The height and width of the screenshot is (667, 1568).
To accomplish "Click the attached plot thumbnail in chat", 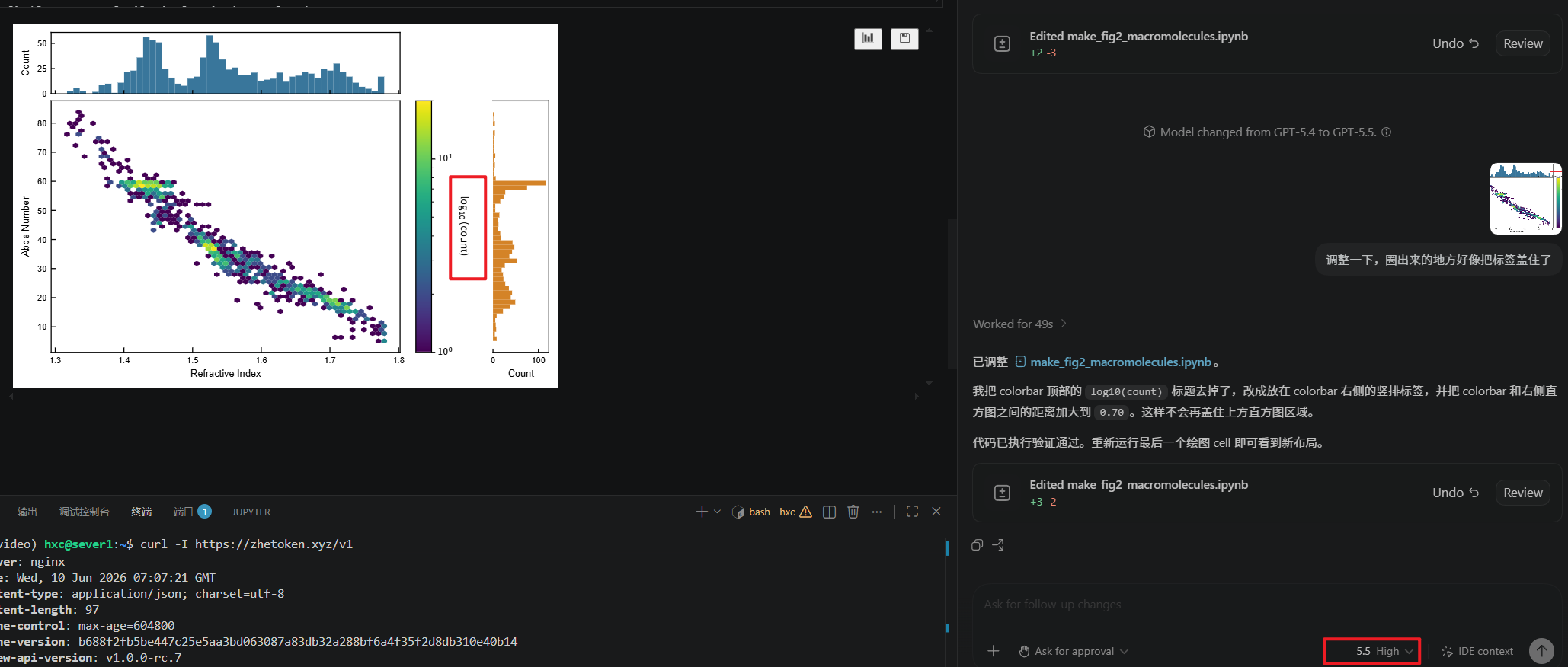I will 1525,198.
